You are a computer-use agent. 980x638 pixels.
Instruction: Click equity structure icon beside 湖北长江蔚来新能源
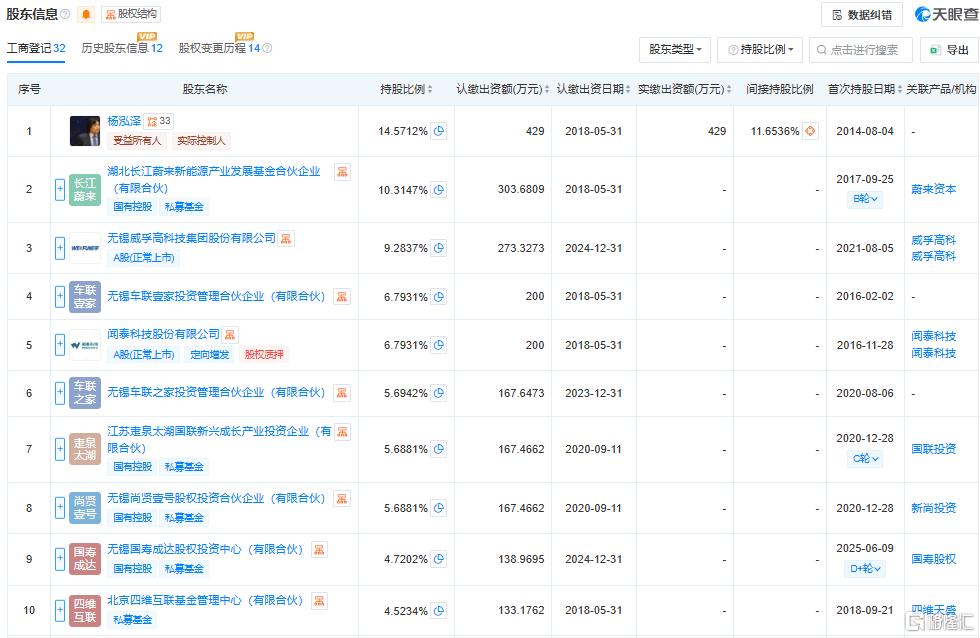(342, 172)
